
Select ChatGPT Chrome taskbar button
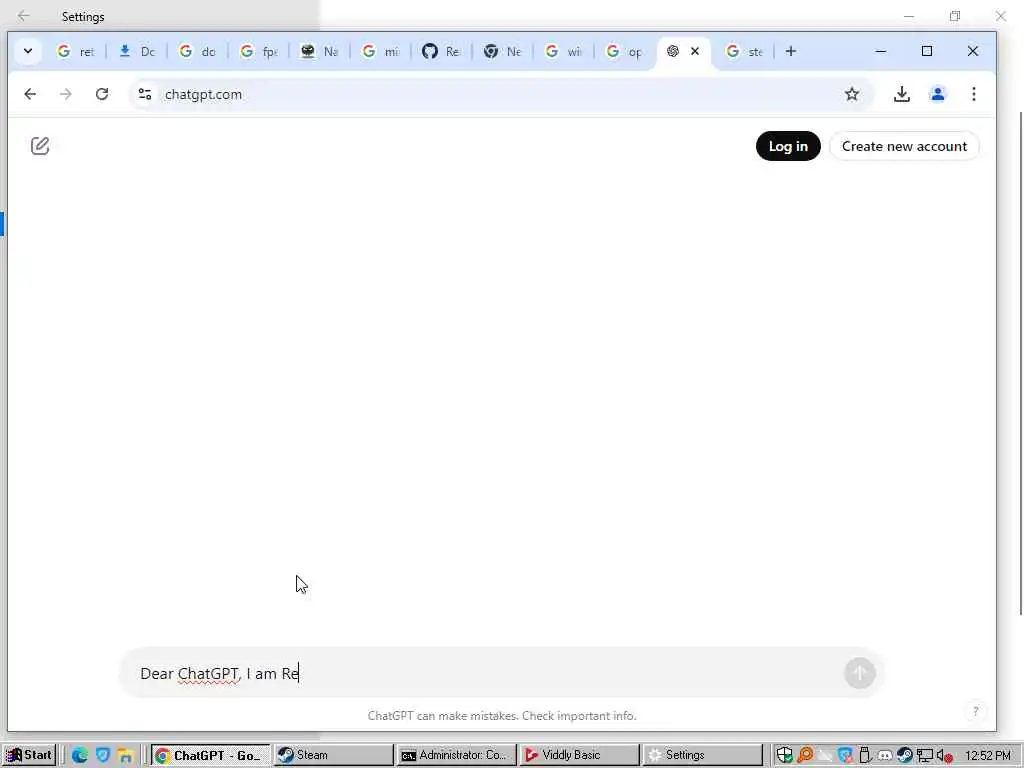pyautogui.click(x=211, y=755)
